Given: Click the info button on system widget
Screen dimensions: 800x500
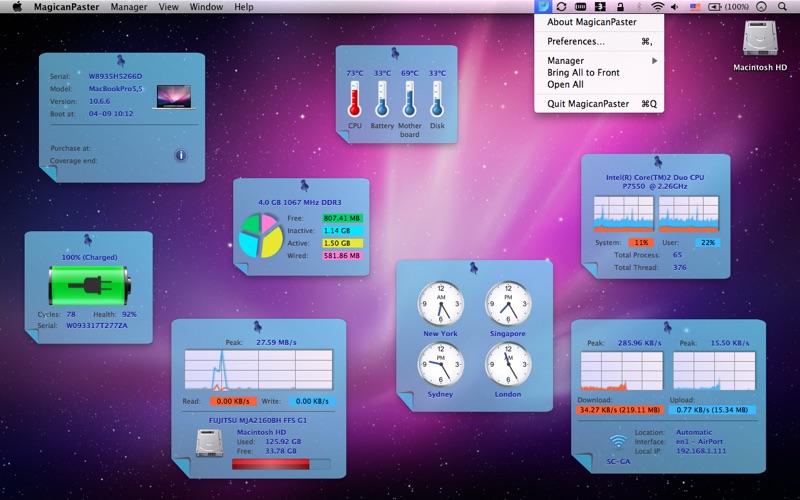Looking at the screenshot, I should [181, 155].
